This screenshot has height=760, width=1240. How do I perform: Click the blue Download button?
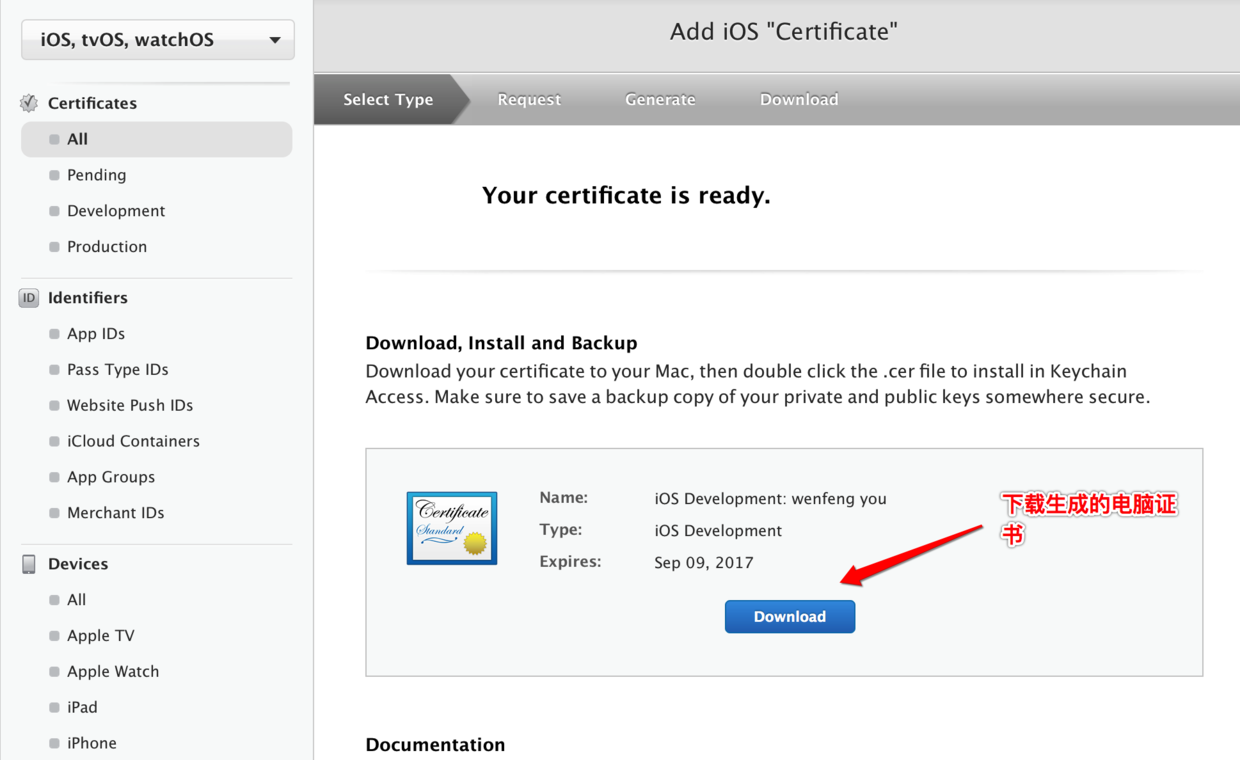(790, 617)
